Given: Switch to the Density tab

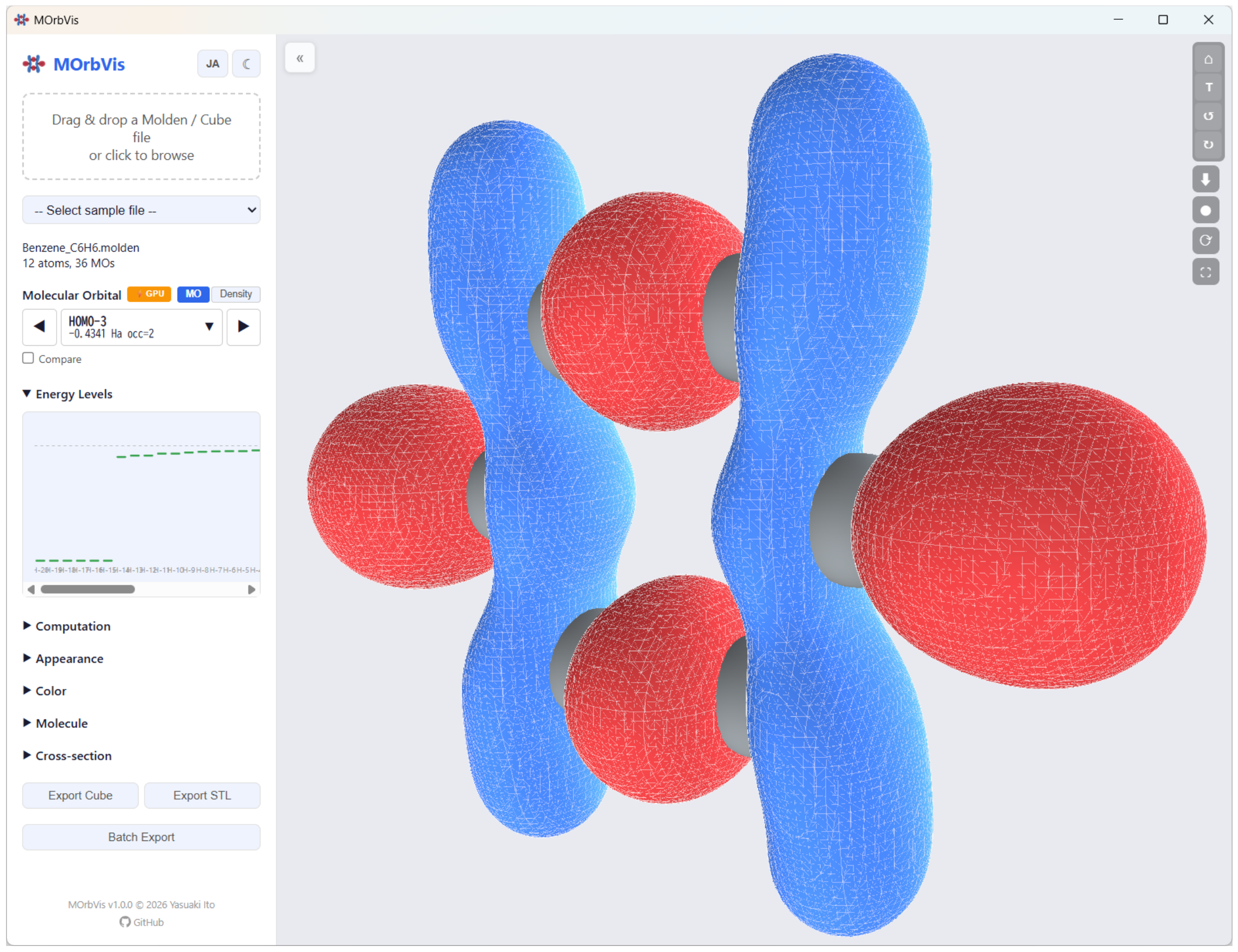Looking at the screenshot, I should point(236,294).
